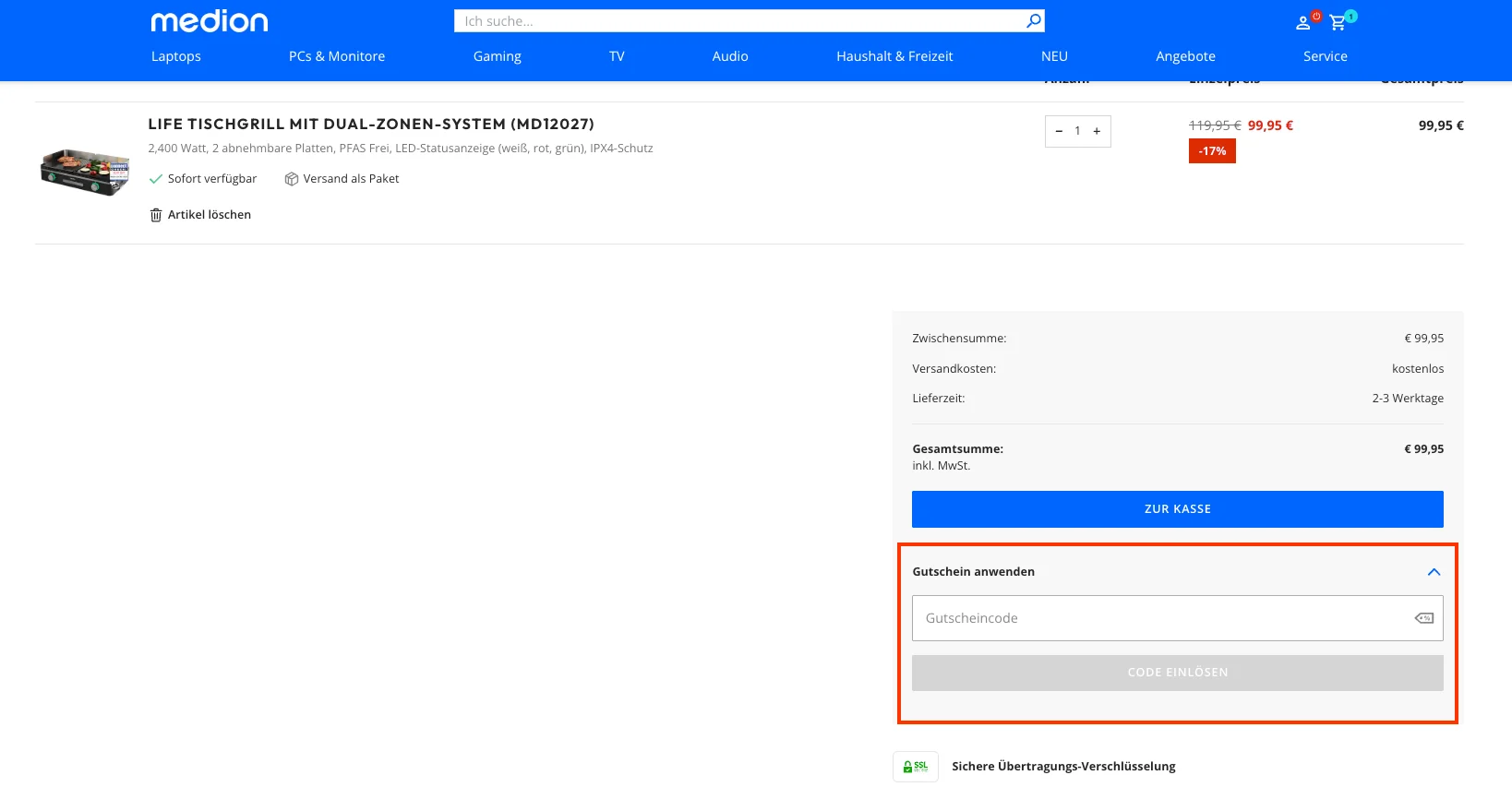Click the CODE EINLÖSEN button
The height and width of the screenshot is (799, 1512).
(1178, 673)
